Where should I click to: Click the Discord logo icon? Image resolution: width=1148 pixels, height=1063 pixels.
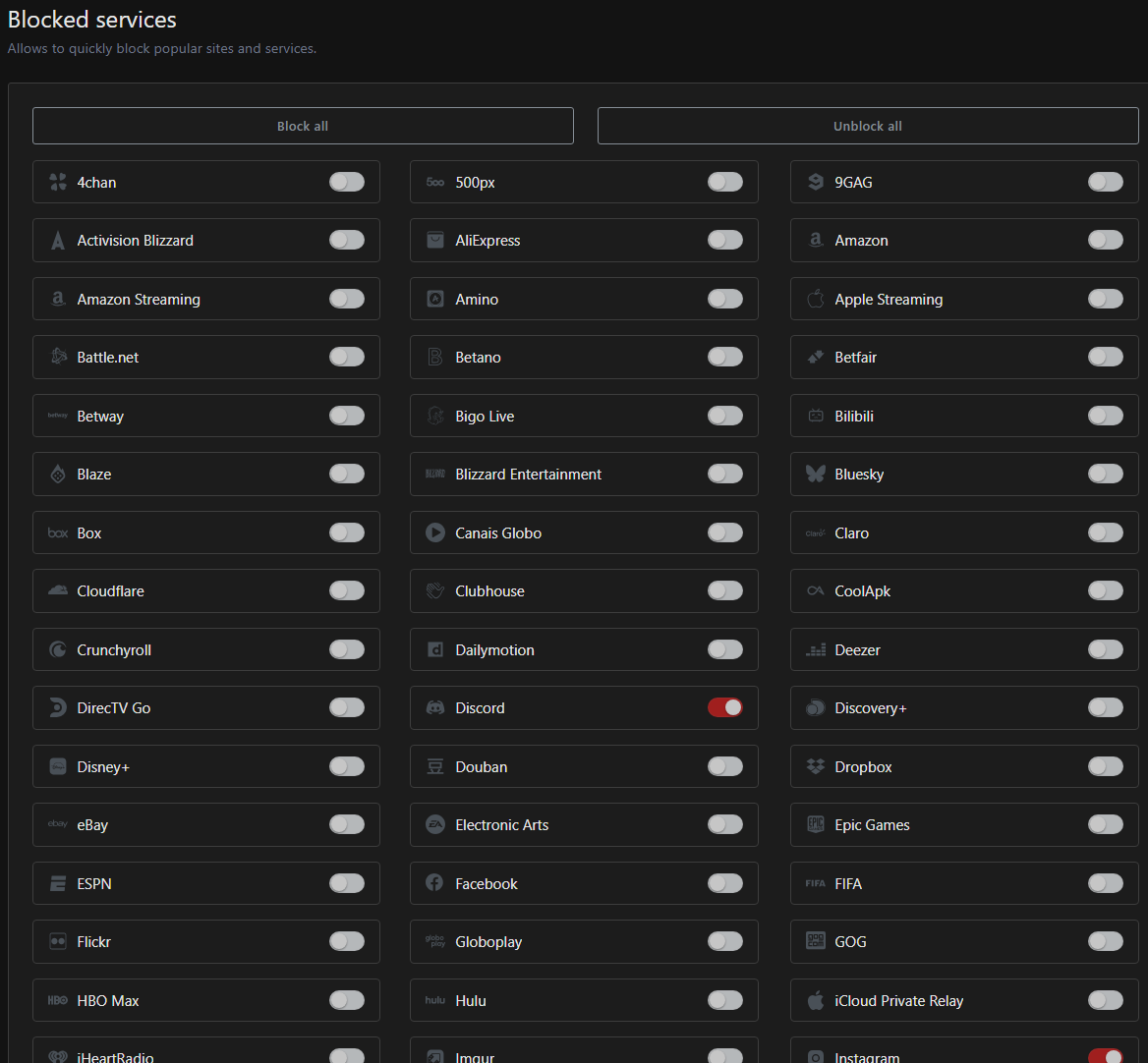(435, 708)
